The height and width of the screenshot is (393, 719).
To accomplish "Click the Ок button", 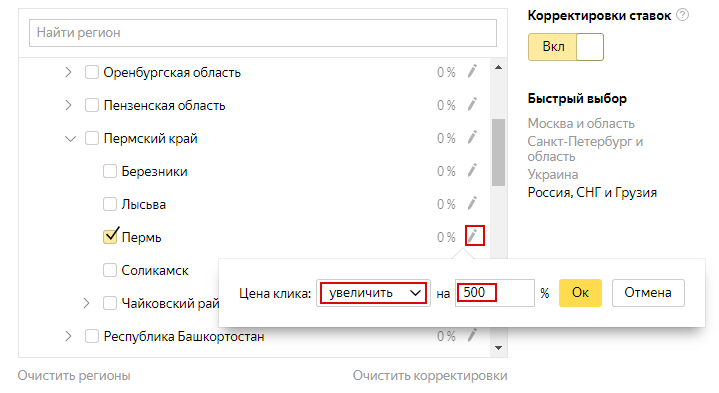I will coord(580,293).
